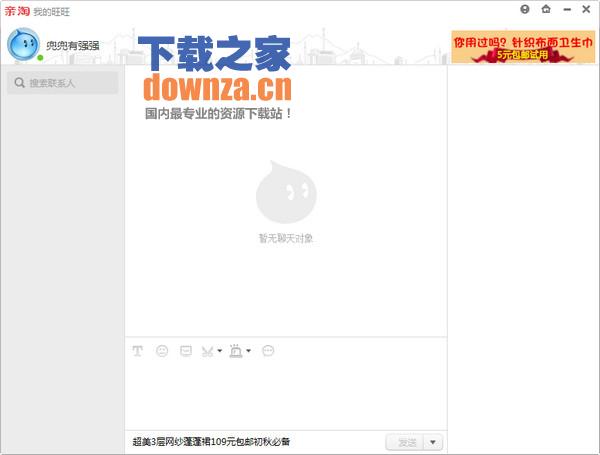Open the emoticon picker
Screen dimensions: 600x455
[162, 351]
